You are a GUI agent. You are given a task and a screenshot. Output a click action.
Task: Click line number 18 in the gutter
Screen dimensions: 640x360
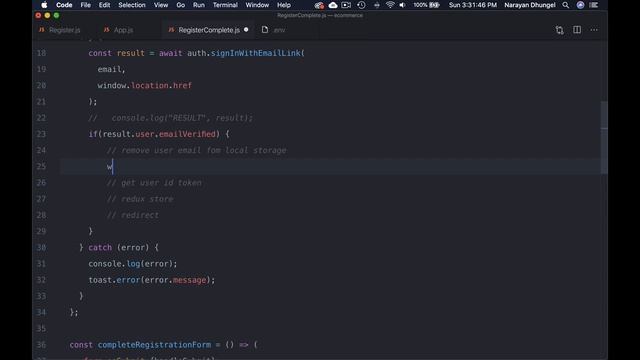[x=41, y=53]
